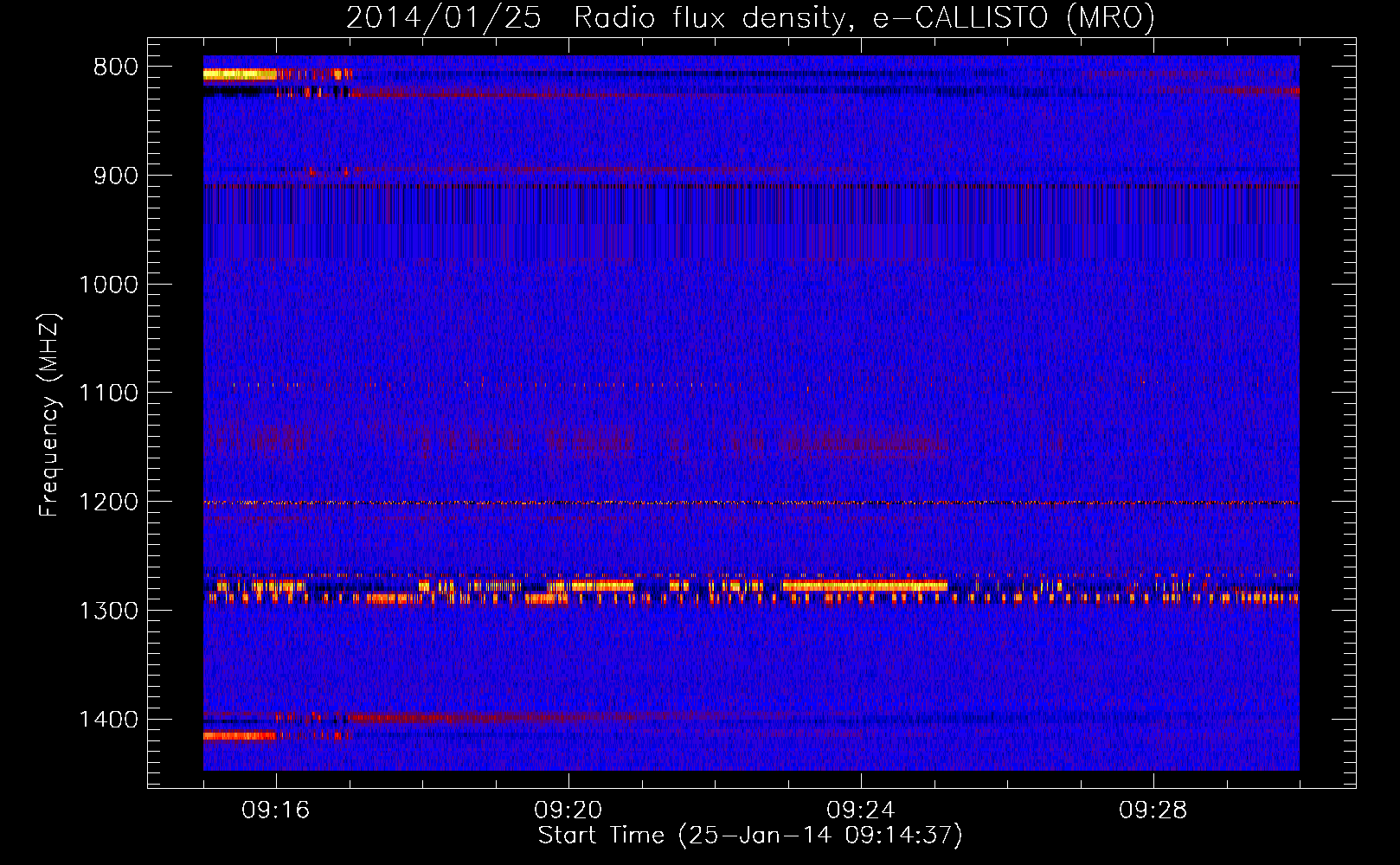Screen dimensions: 1400x865
Task: Click the long yellow burst near 09:24
Action: coord(864,586)
